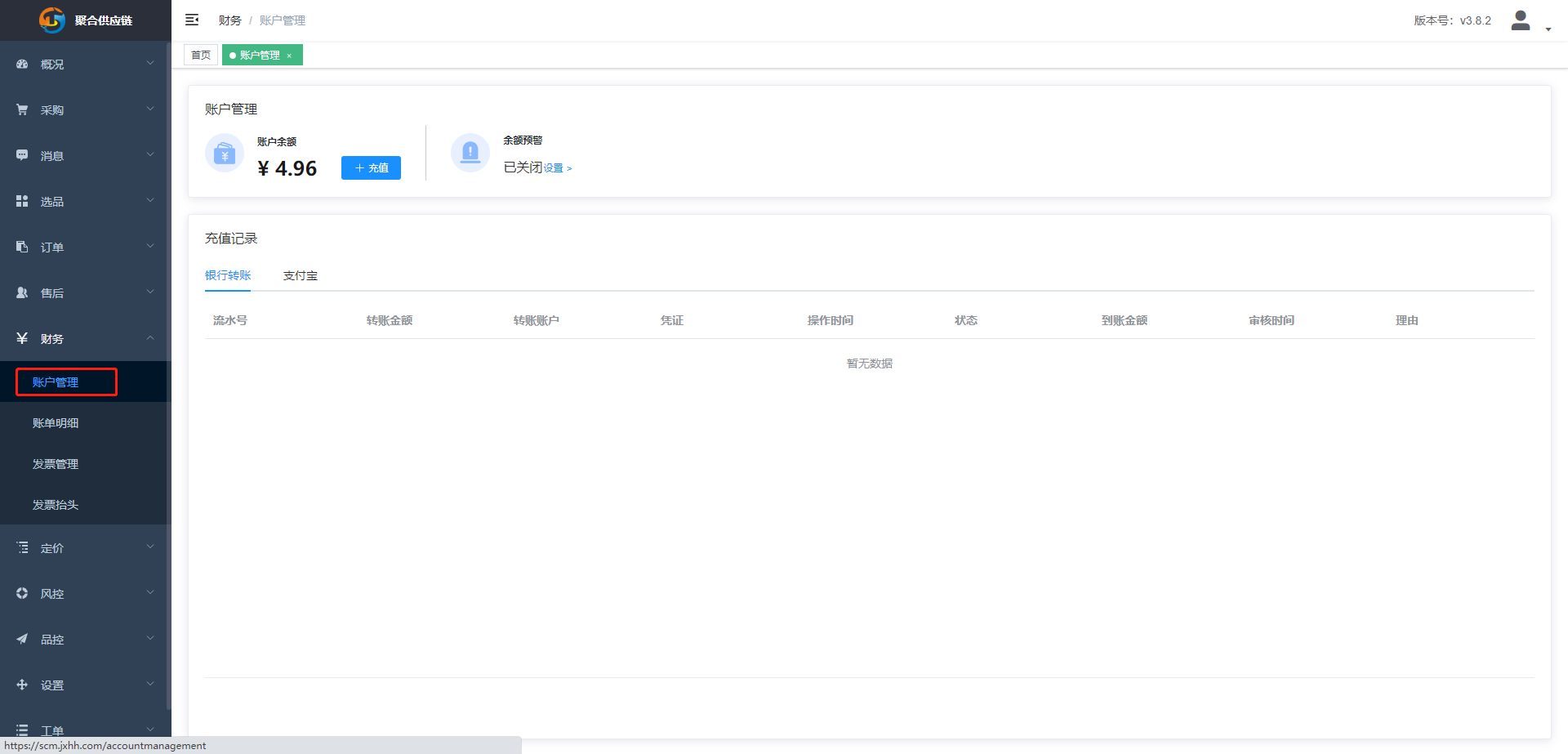
Task: Click the 暂无数据 empty table message
Action: pos(870,364)
